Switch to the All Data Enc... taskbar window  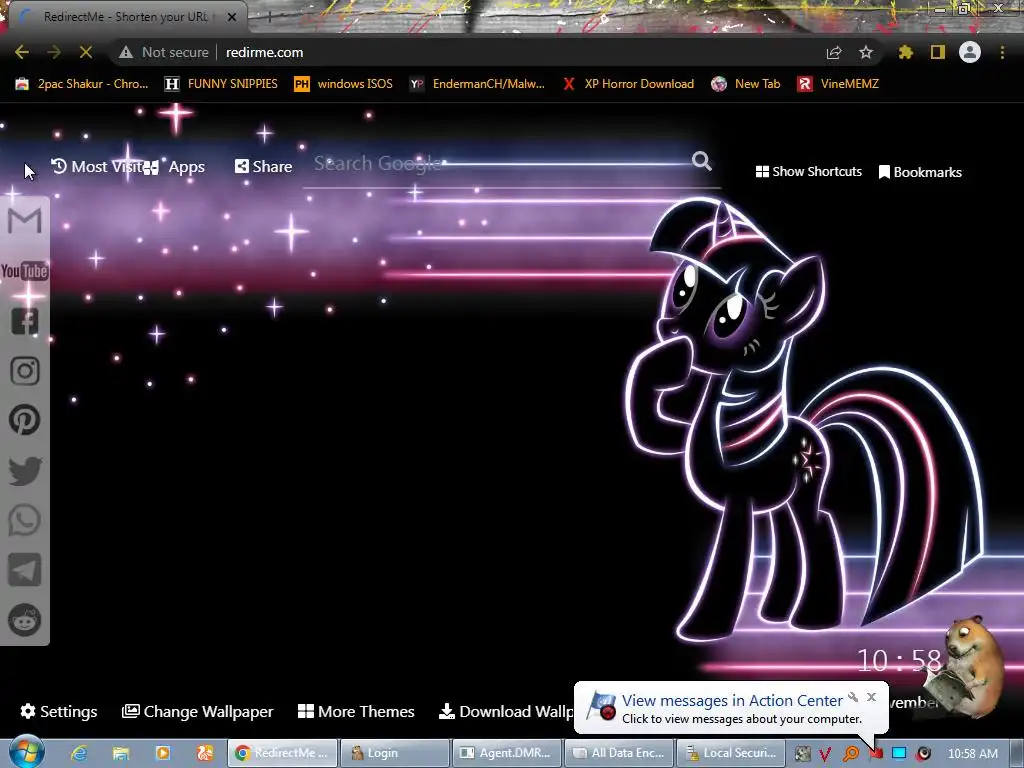(618, 753)
